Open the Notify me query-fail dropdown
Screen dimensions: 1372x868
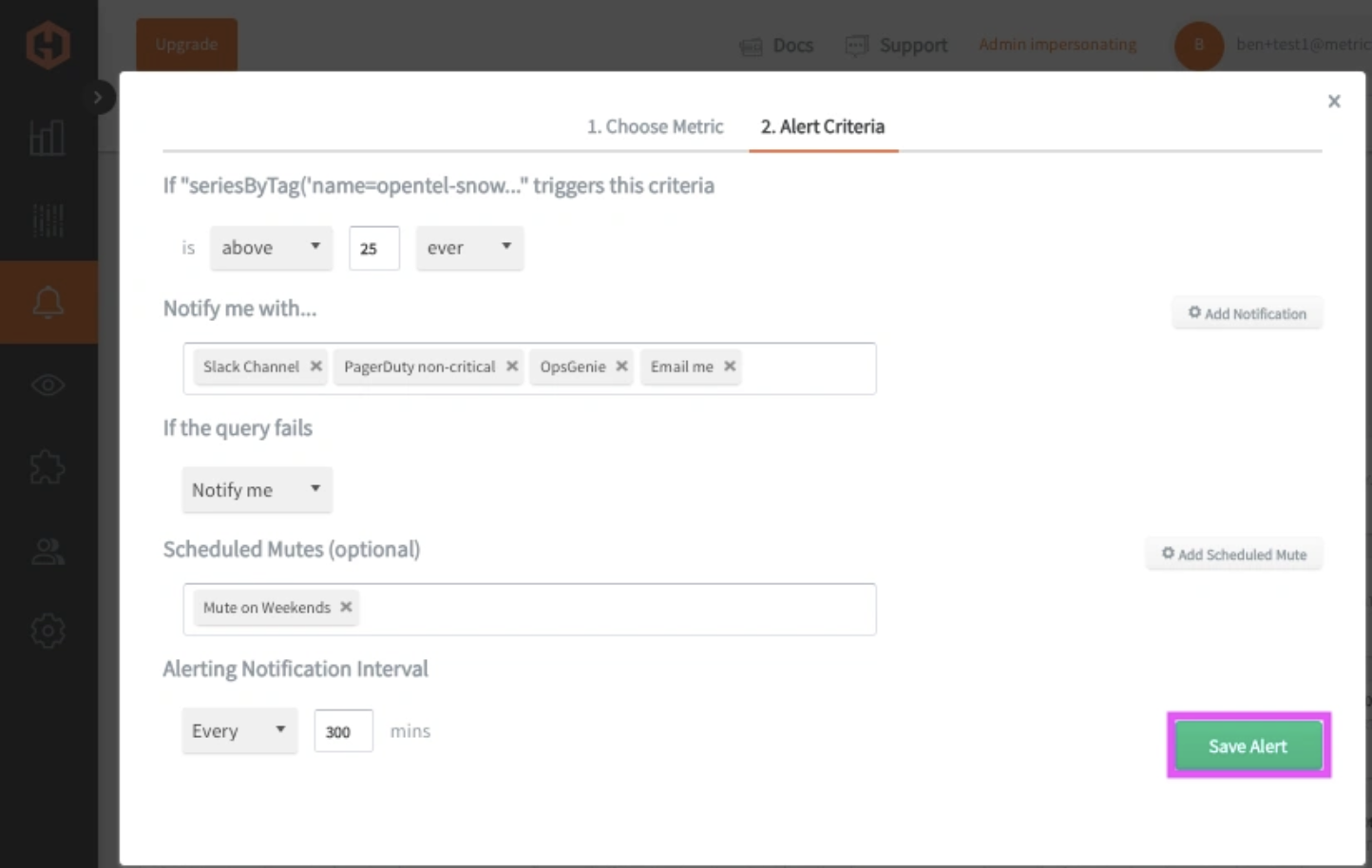257,490
